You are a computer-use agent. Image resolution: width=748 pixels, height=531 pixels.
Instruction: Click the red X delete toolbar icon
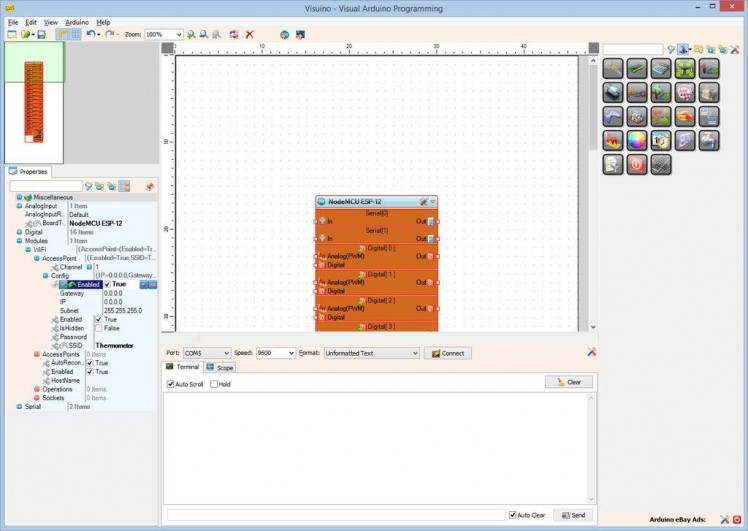pyautogui.click(x=250, y=34)
